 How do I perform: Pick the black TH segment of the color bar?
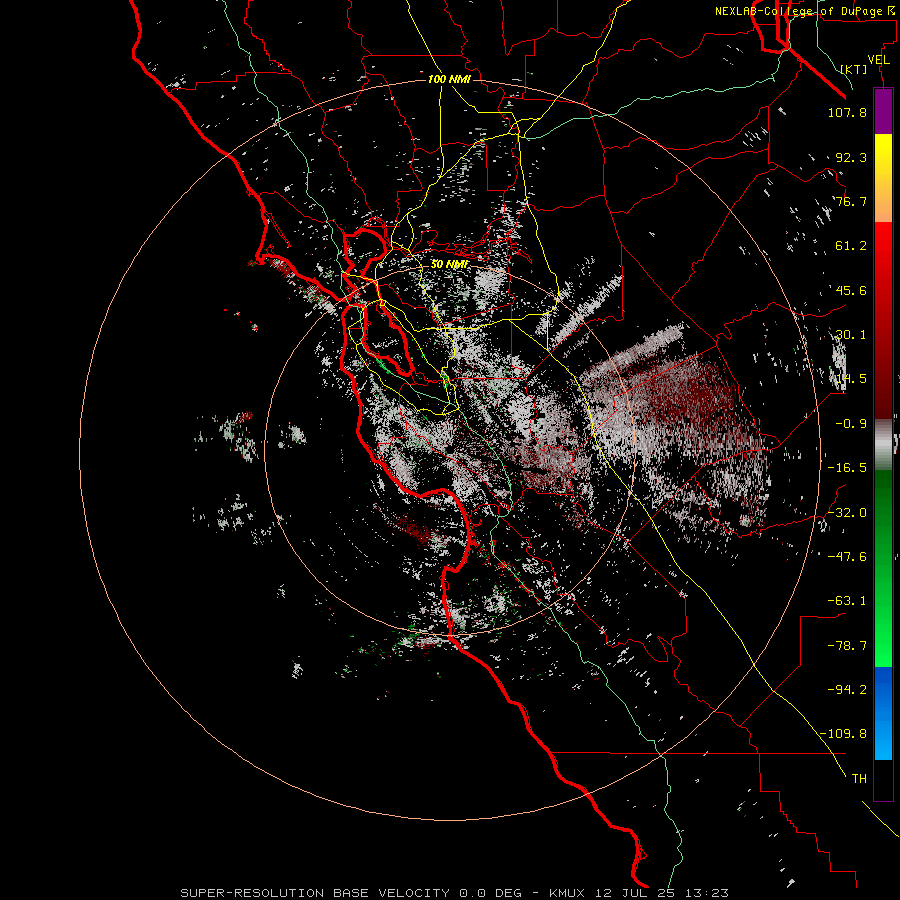(x=883, y=779)
